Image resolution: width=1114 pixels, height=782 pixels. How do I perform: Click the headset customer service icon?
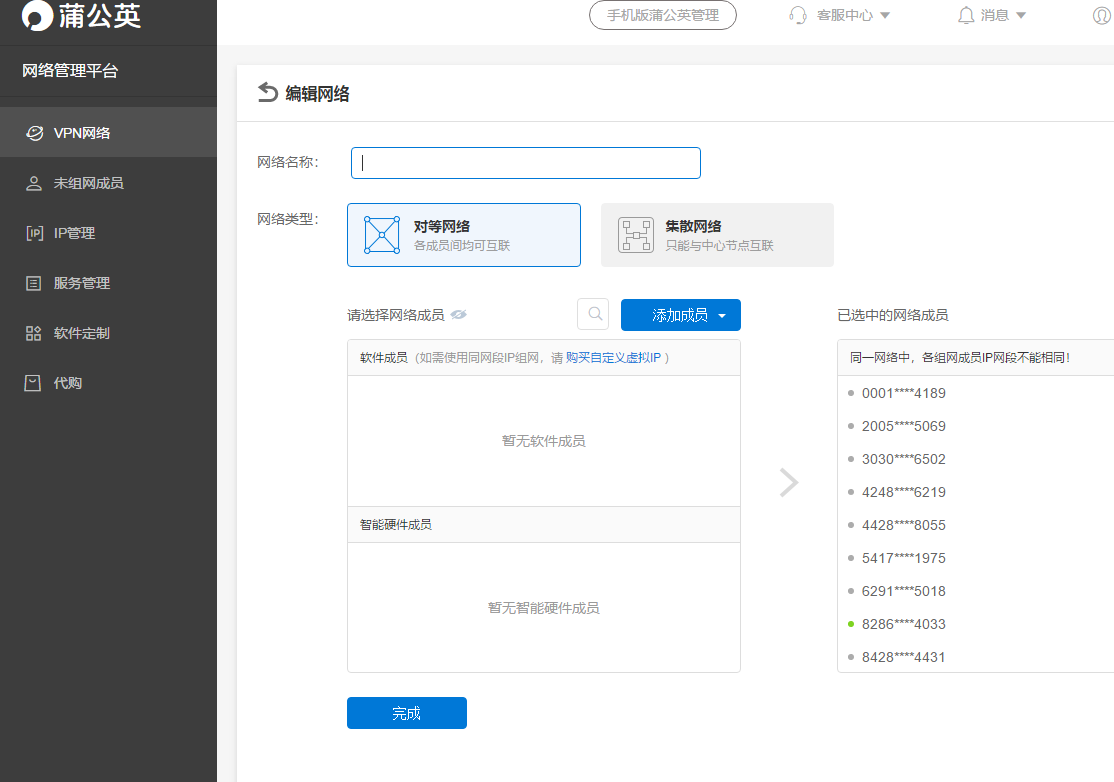pyautogui.click(x=798, y=15)
